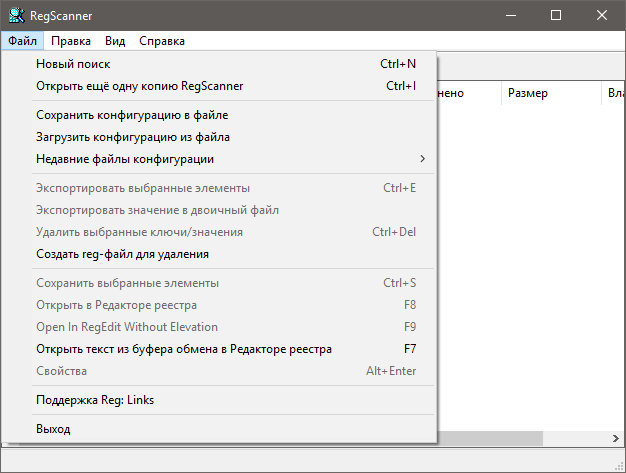
Task: Select Экспортировать значение в двоичный файл
Action: point(219,210)
